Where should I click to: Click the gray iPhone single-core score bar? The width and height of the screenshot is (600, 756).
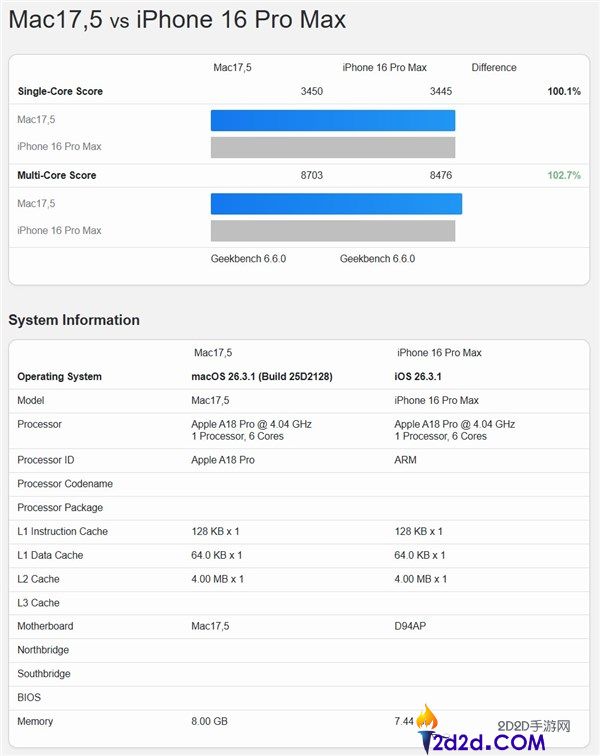pos(333,148)
